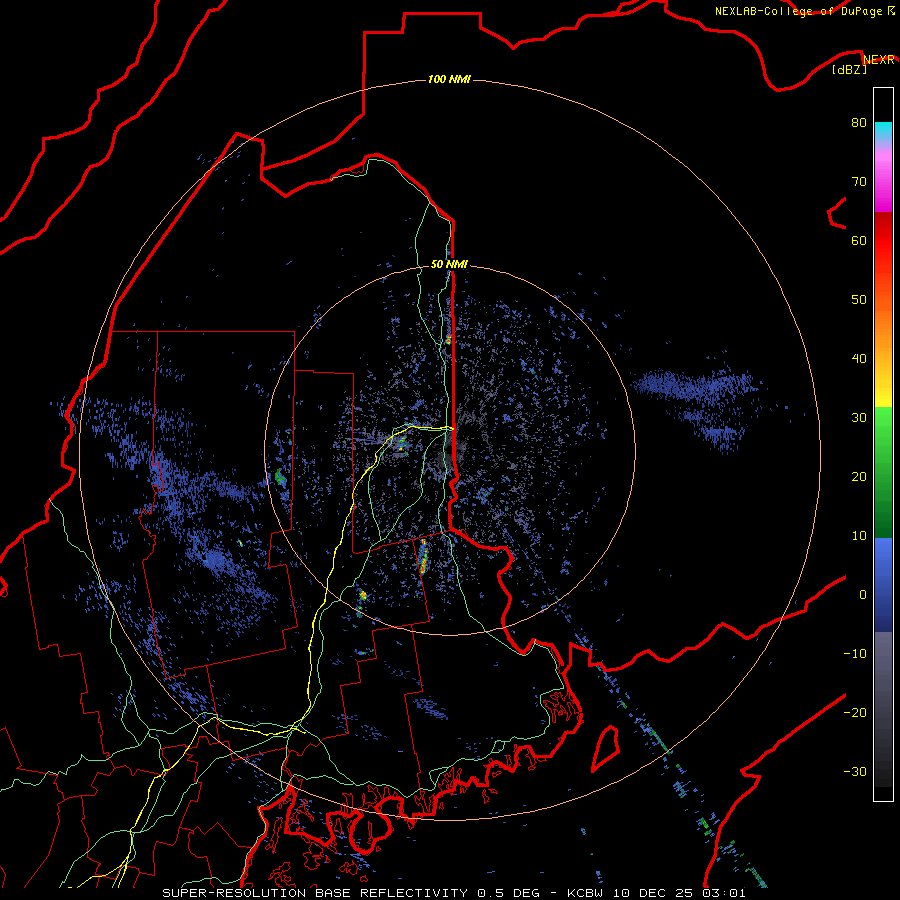
Task: Click the magenta band of the color bar
Action: (x=883, y=184)
